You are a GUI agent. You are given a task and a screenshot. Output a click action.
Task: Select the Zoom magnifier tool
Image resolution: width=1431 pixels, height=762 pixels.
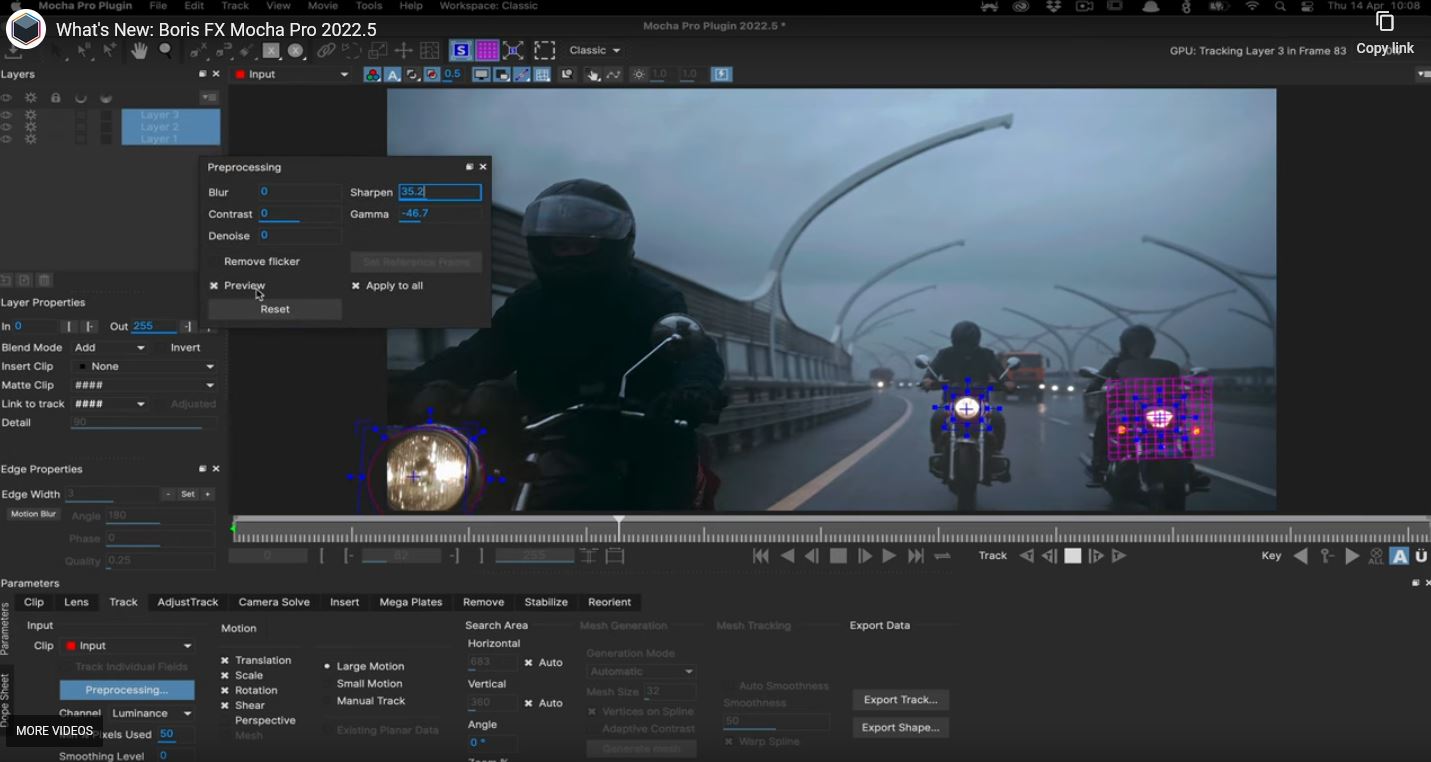[165, 51]
